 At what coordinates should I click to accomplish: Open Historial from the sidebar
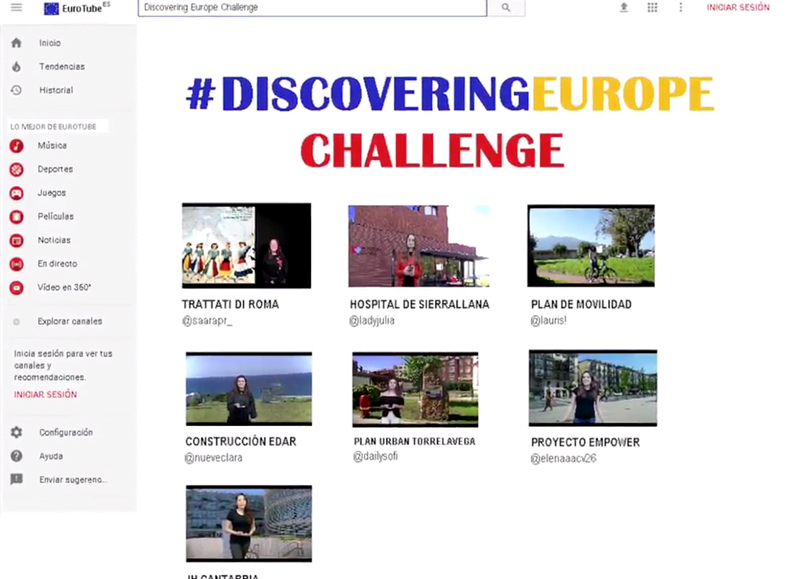pyautogui.click(x=56, y=91)
